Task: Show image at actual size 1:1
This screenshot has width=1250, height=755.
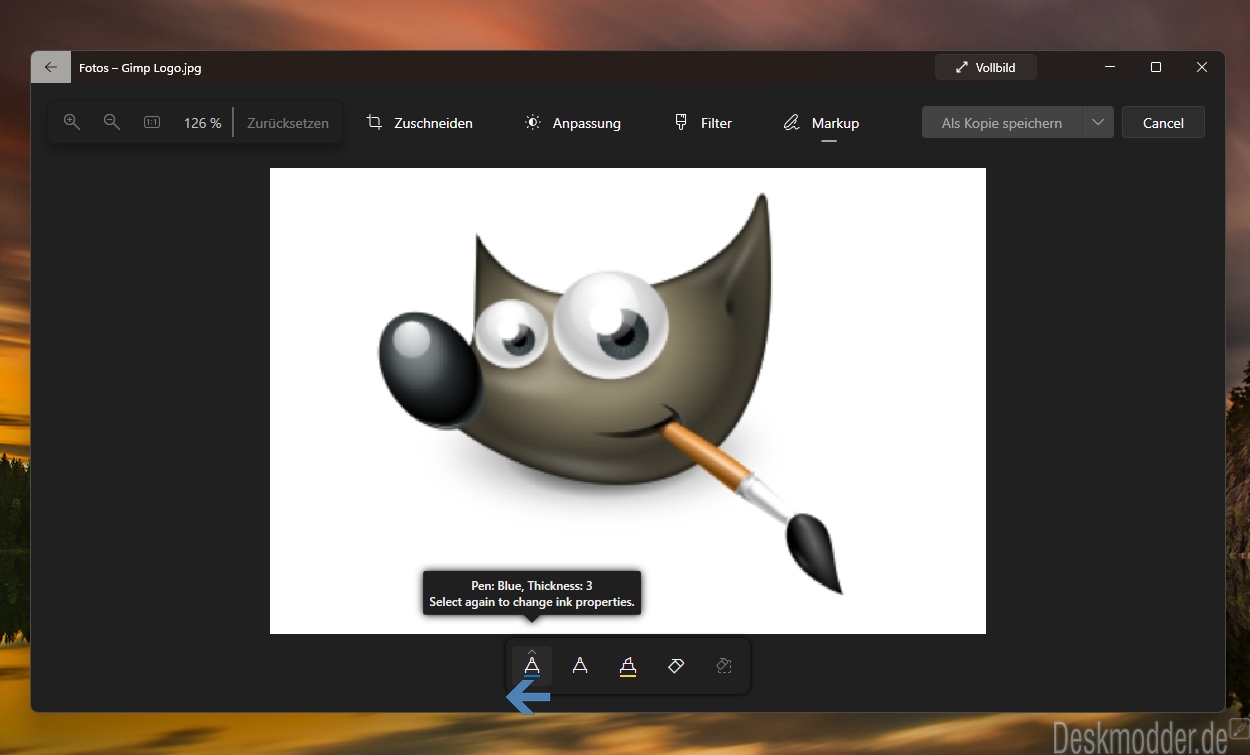Action: click(152, 122)
